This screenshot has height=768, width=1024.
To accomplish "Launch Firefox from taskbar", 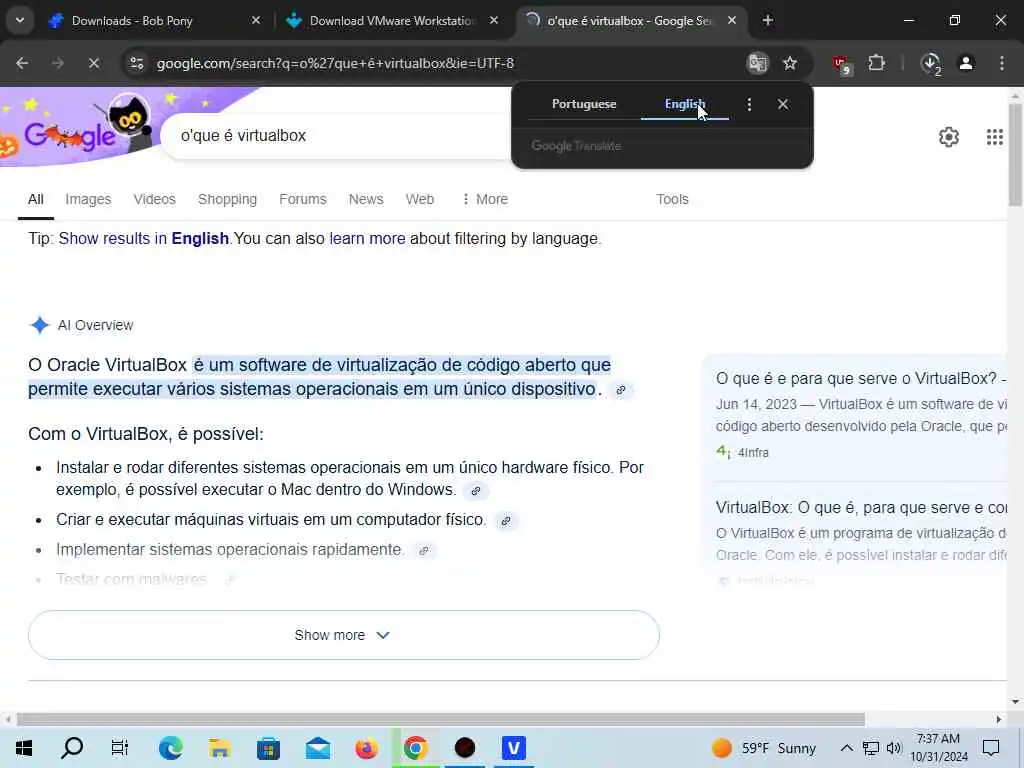I will (366, 748).
